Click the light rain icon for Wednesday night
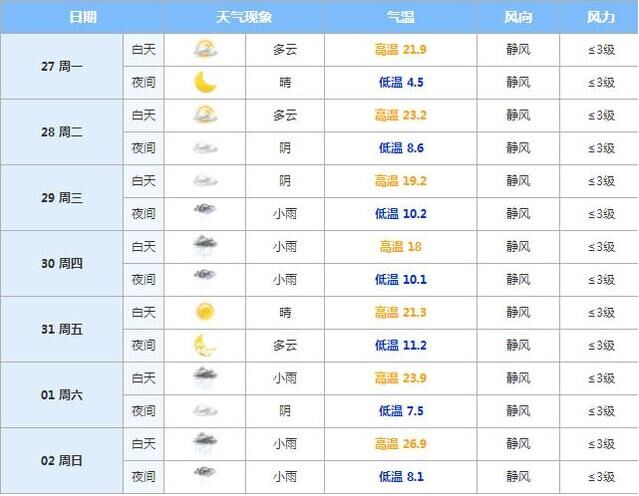The height and width of the screenshot is (496, 639). click(205, 213)
